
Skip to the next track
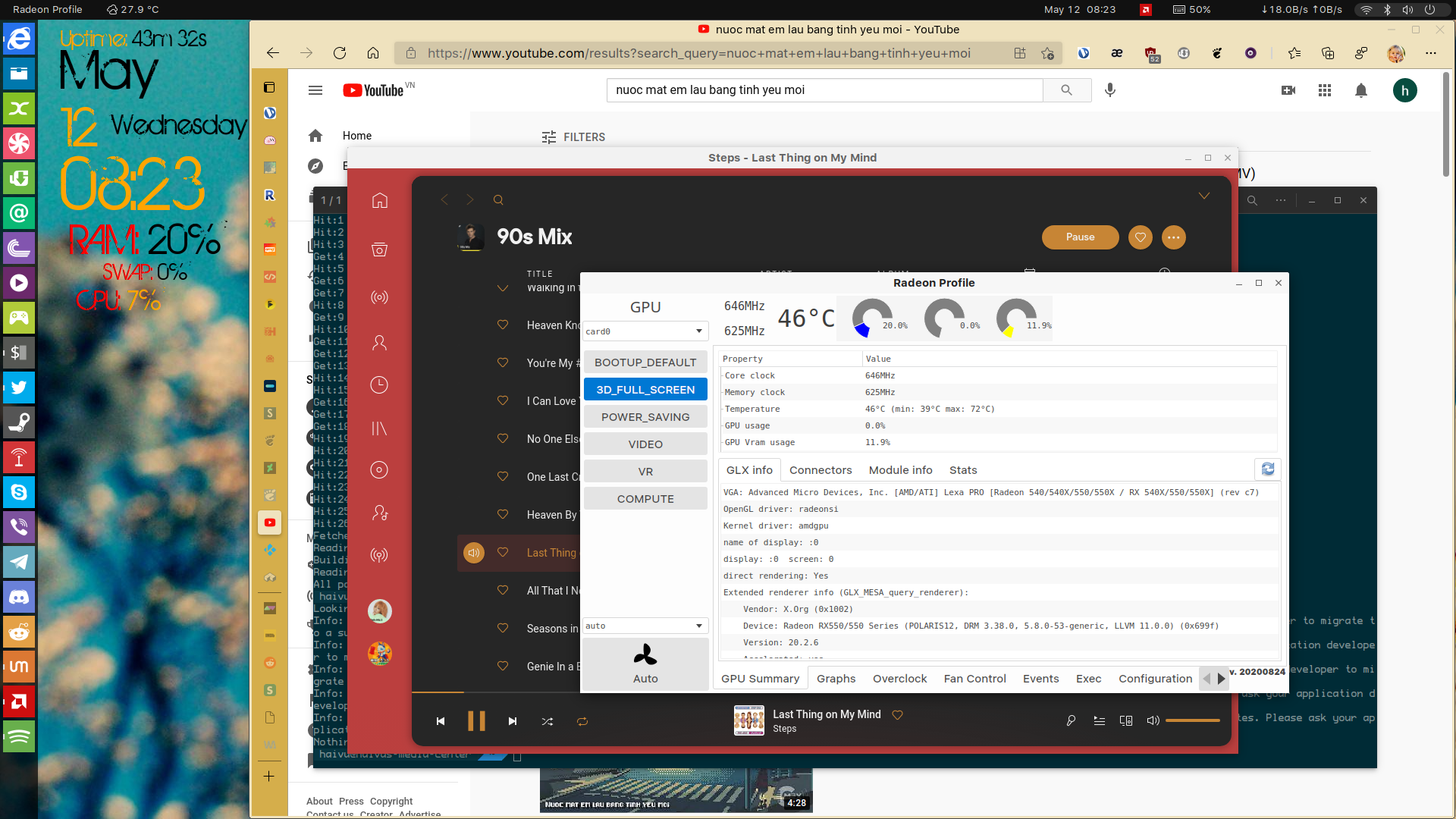513,721
